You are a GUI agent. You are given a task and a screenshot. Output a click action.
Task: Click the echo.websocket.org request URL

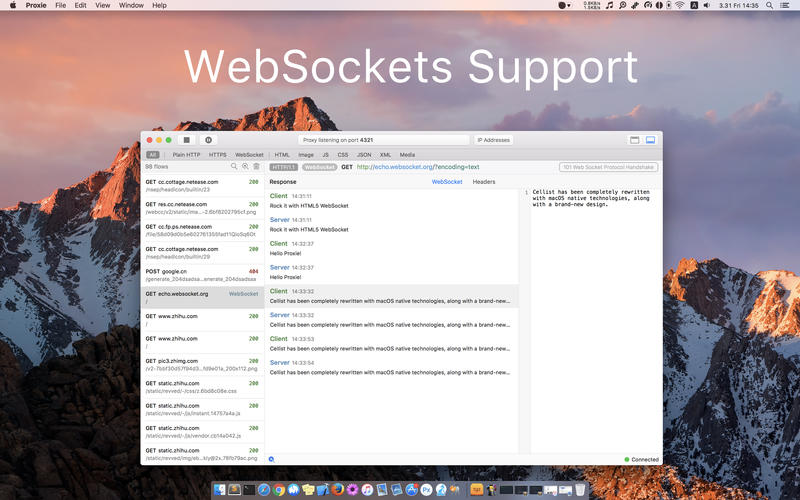click(x=418, y=167)
